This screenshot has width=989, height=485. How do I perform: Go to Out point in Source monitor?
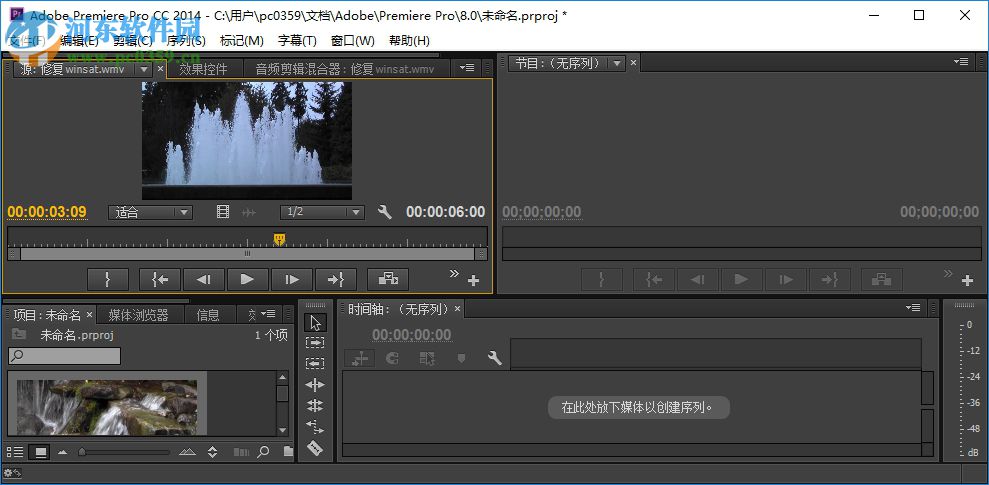(x=336, y=279)
